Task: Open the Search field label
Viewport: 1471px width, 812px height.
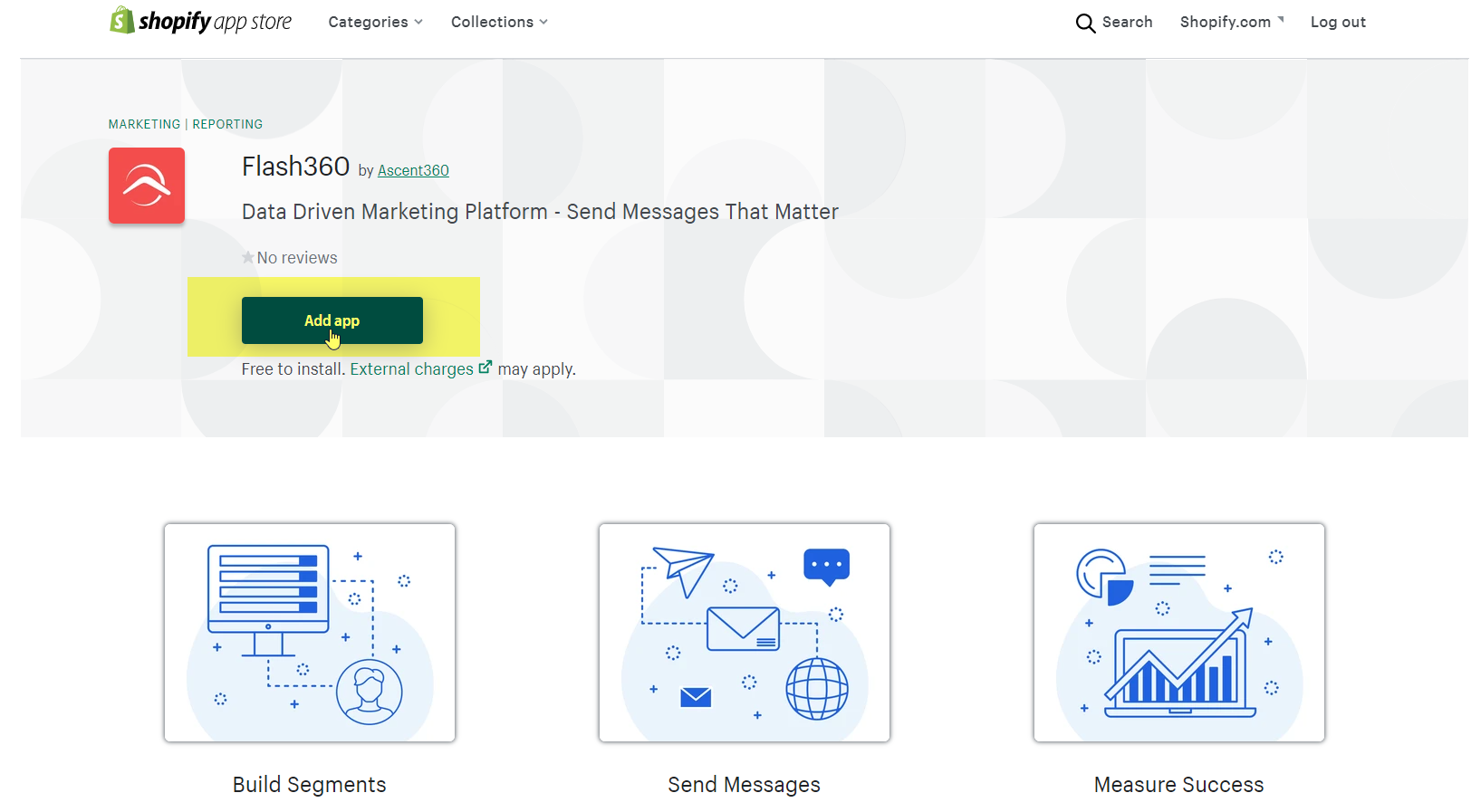Action: (x=1127, y=22)
